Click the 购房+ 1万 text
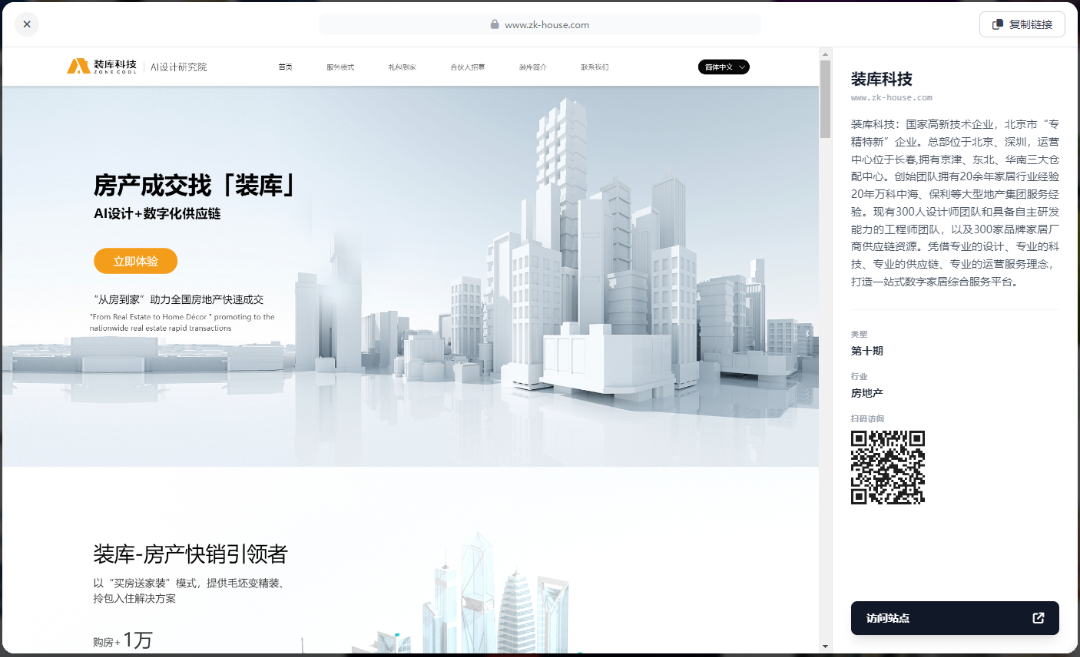Screen dimensions: 1080x657 123,640
